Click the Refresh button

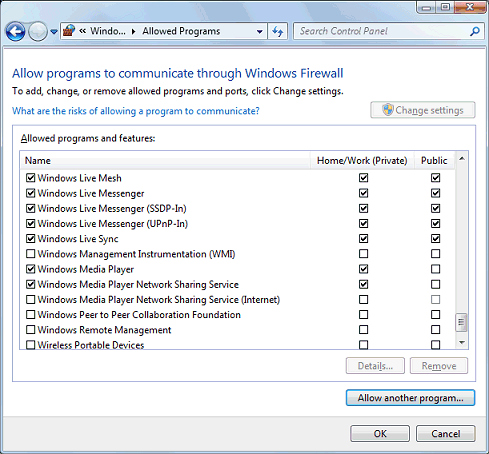pos(277,31)
